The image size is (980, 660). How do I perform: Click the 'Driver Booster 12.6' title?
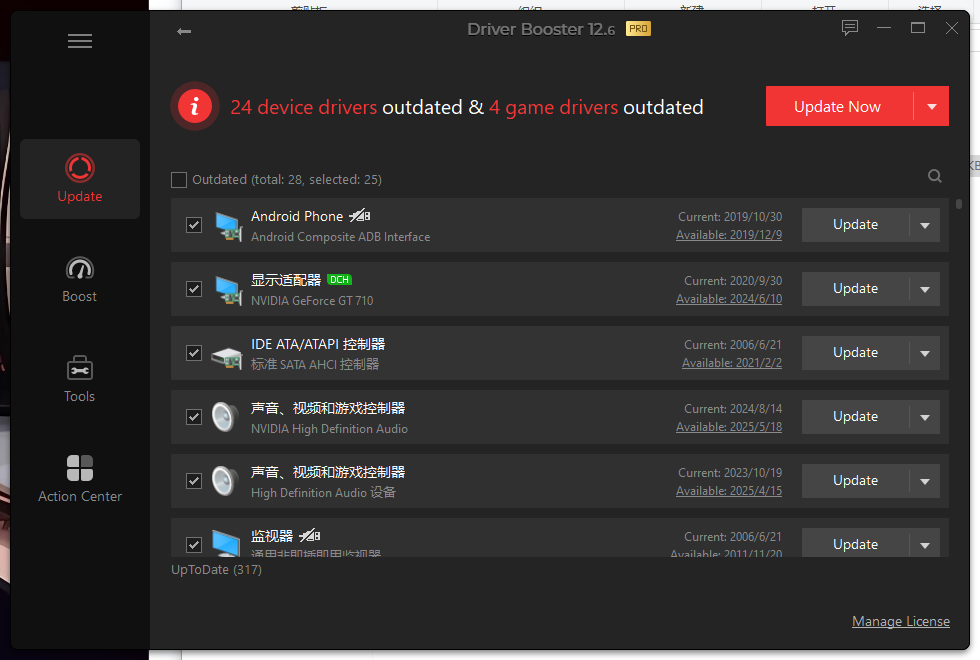pos(541,29)
